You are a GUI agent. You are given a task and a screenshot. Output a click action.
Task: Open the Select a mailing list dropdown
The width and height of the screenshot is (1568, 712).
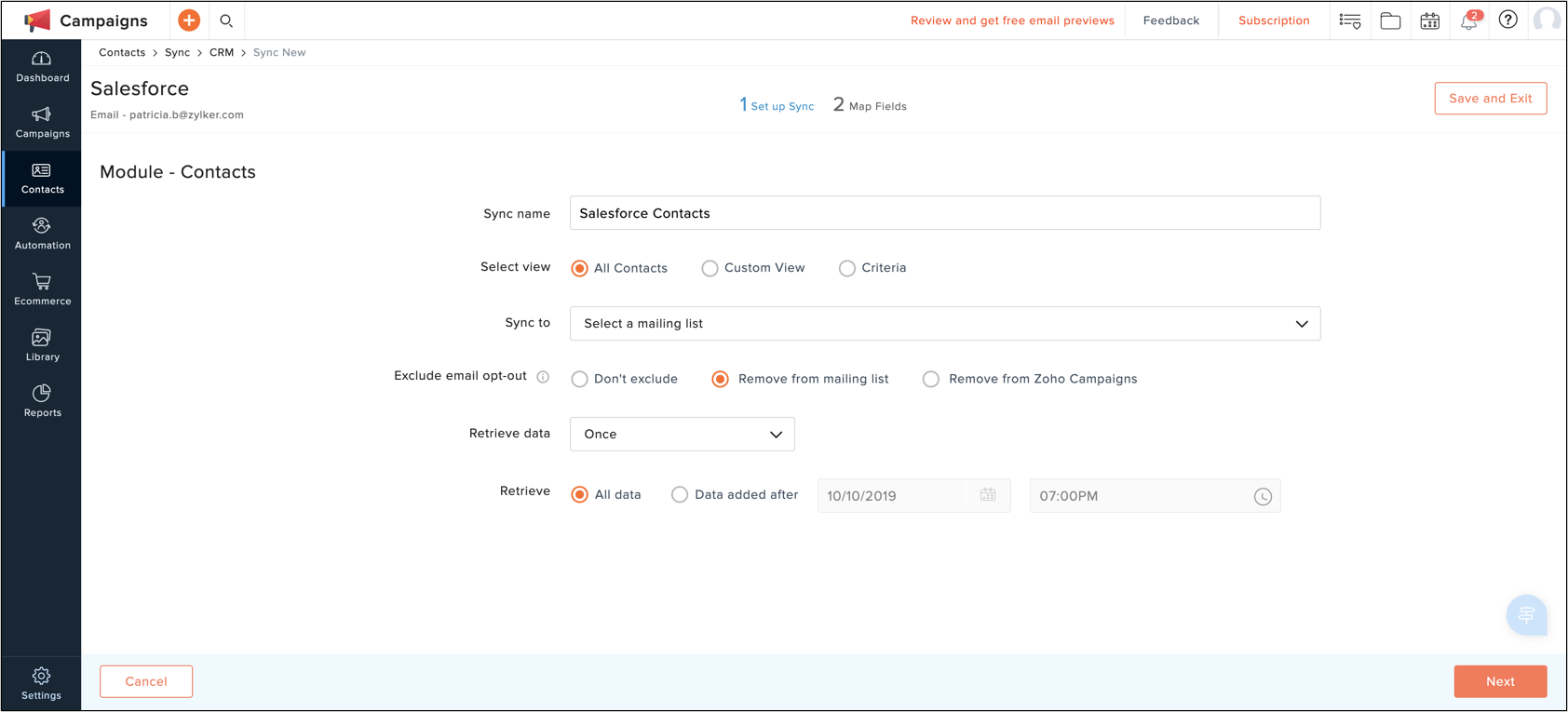[945, 324]
